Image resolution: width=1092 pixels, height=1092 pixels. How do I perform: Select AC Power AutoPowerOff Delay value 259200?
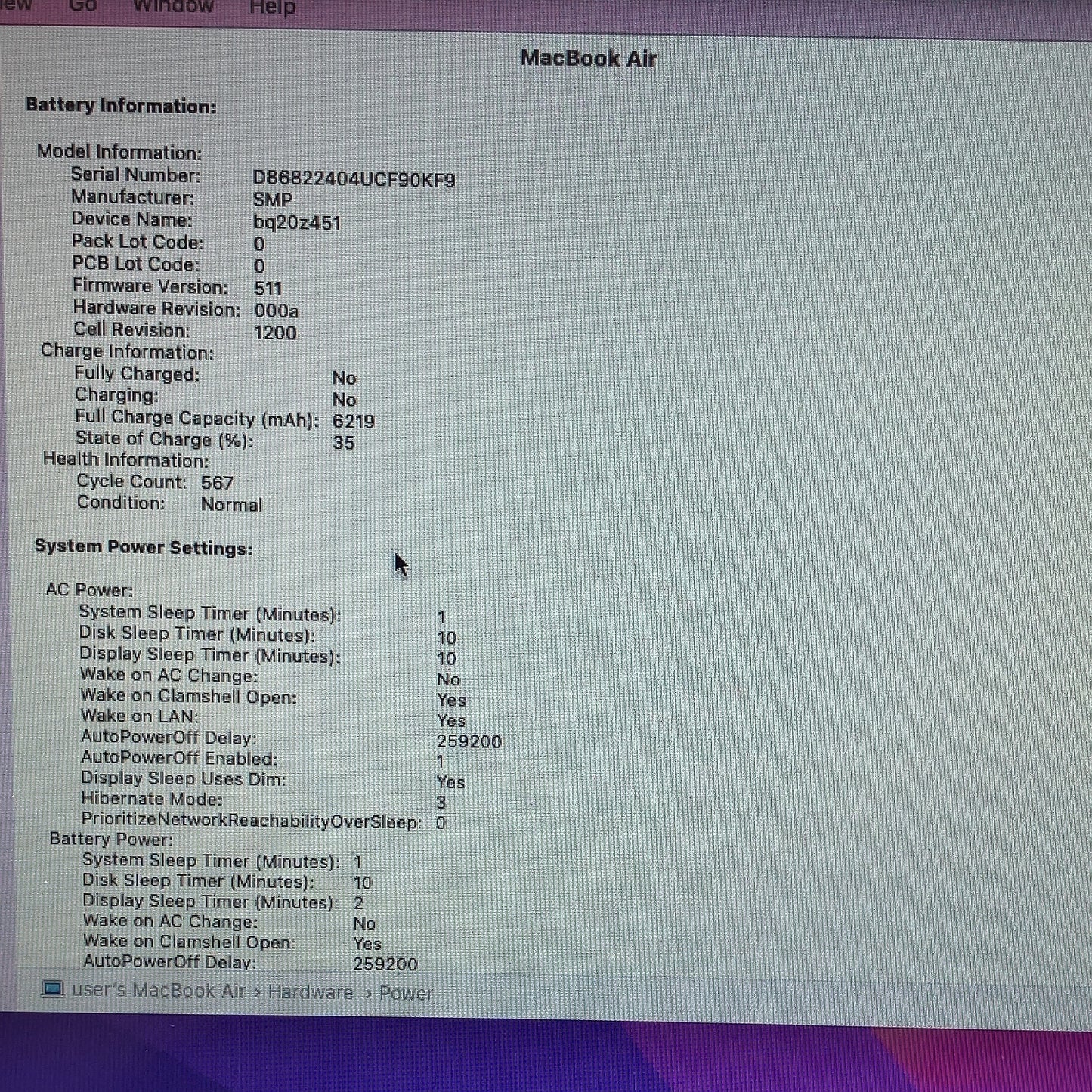point(469,741)
